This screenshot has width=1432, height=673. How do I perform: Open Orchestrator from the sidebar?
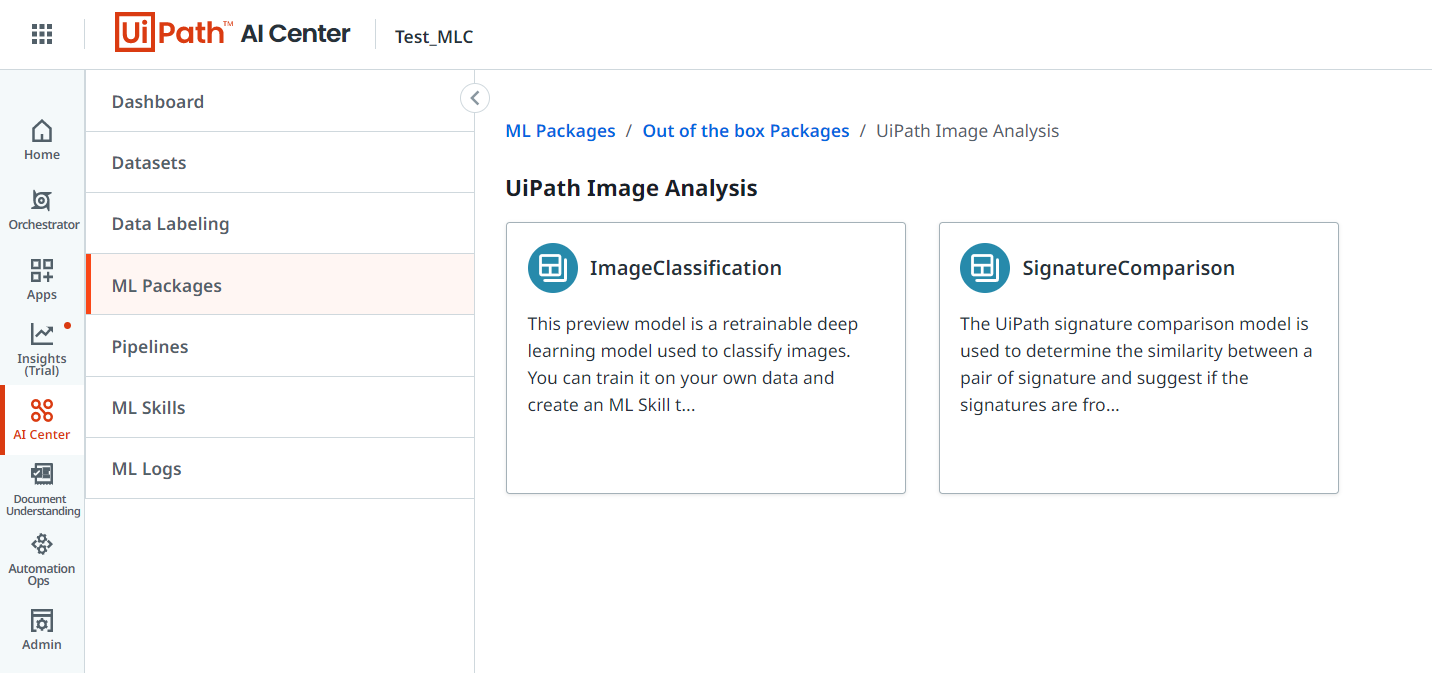coord(43,210)
